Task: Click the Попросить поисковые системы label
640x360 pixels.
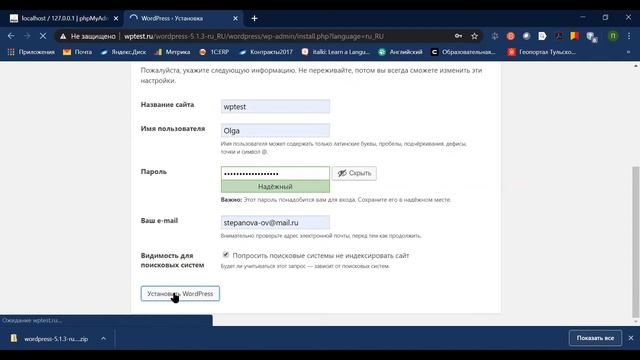Action: [320, 256]
